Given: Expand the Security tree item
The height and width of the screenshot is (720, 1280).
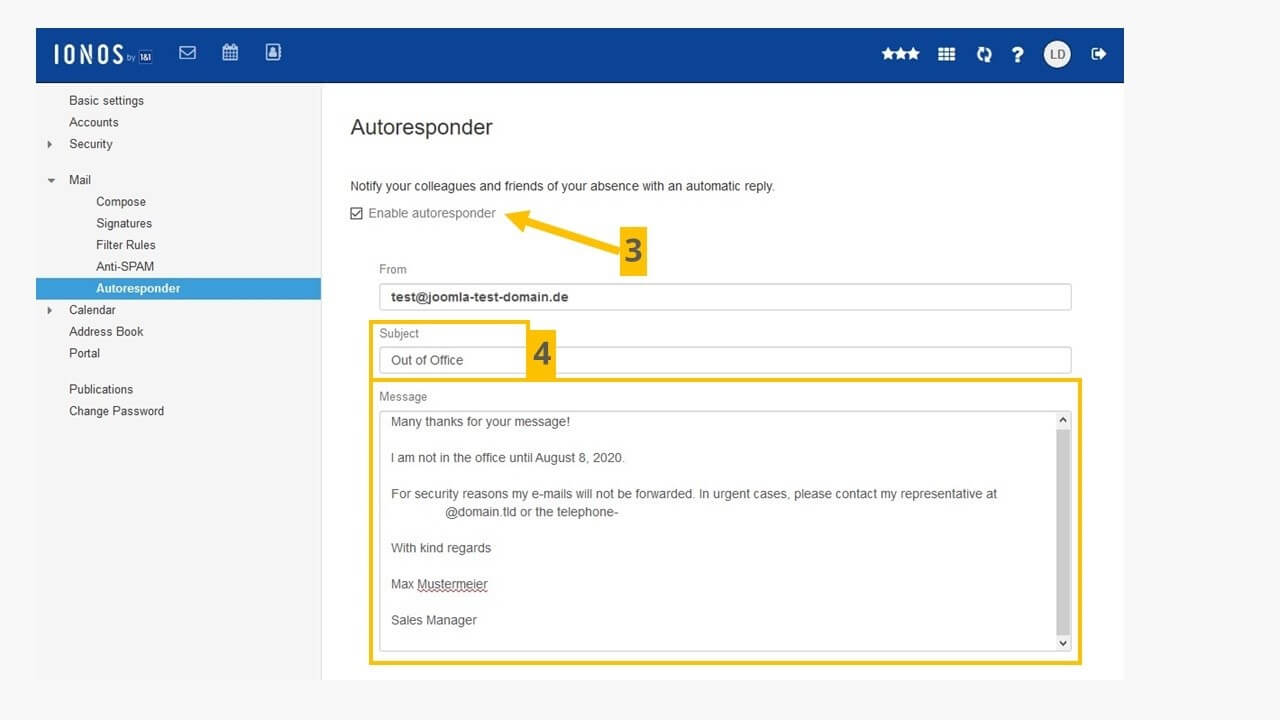Looking at the screenshot, I should (x=49, y=145).
